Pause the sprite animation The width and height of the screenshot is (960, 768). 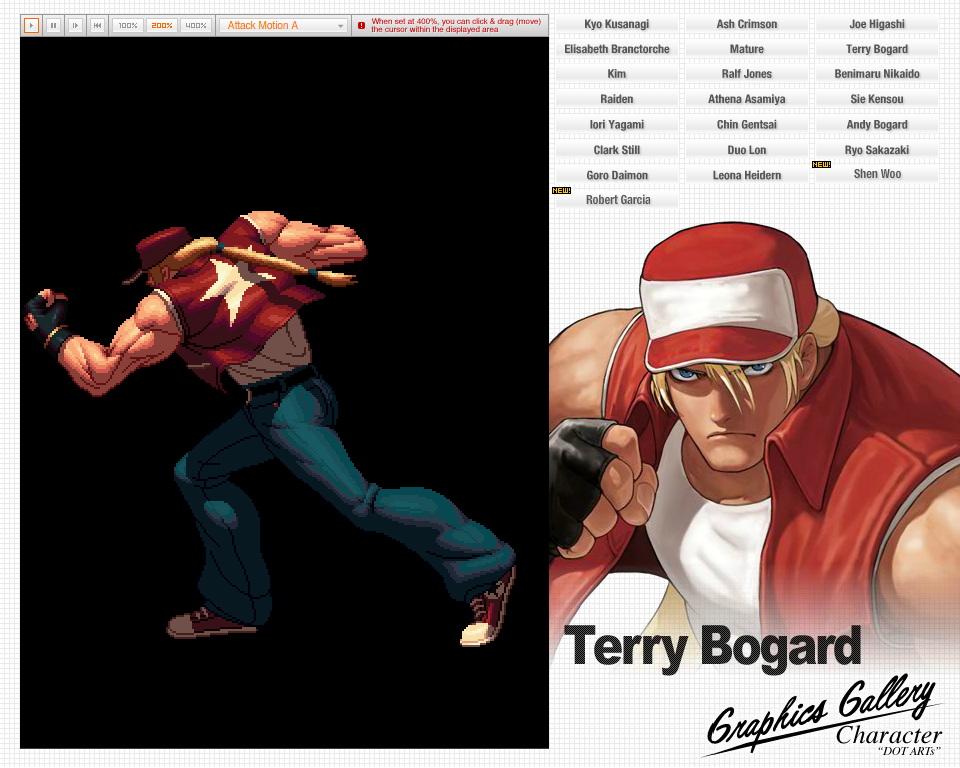(x=53, y=26)
